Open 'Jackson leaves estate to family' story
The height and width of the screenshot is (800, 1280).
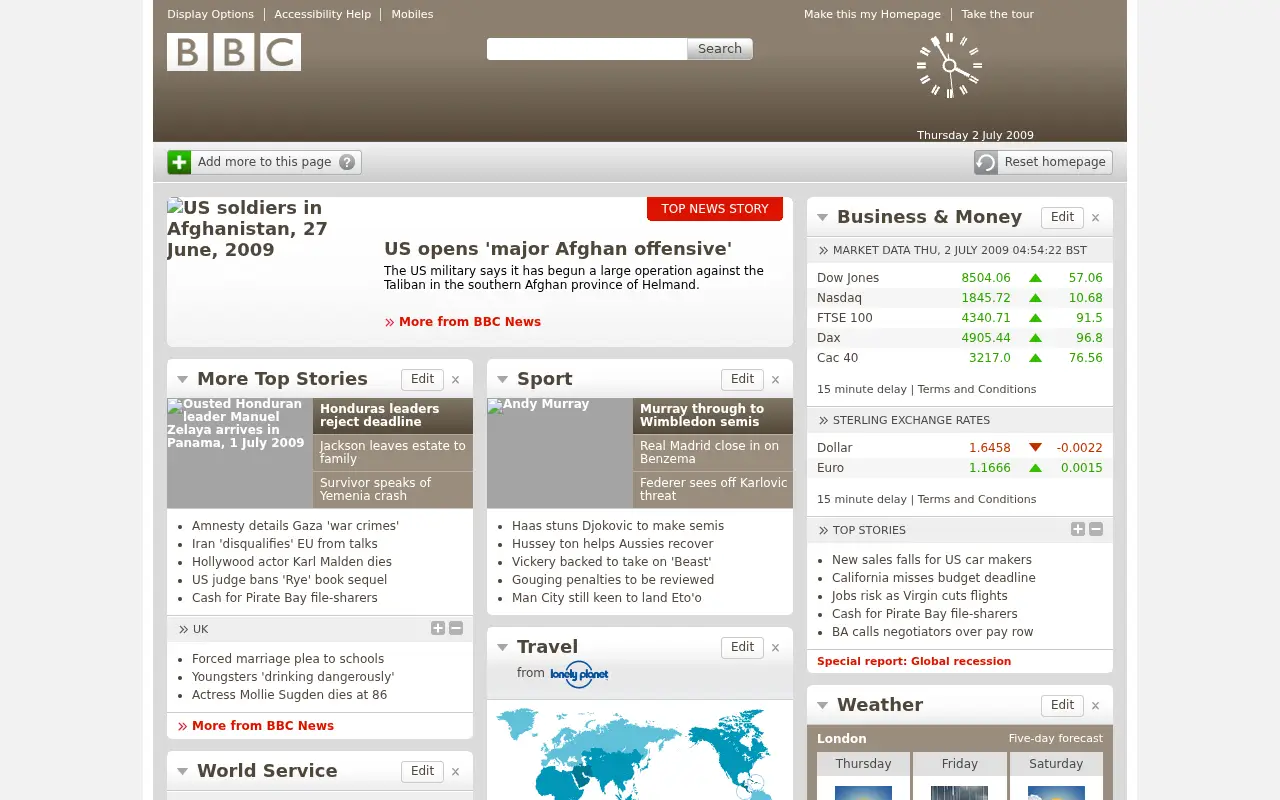[392, 452]
